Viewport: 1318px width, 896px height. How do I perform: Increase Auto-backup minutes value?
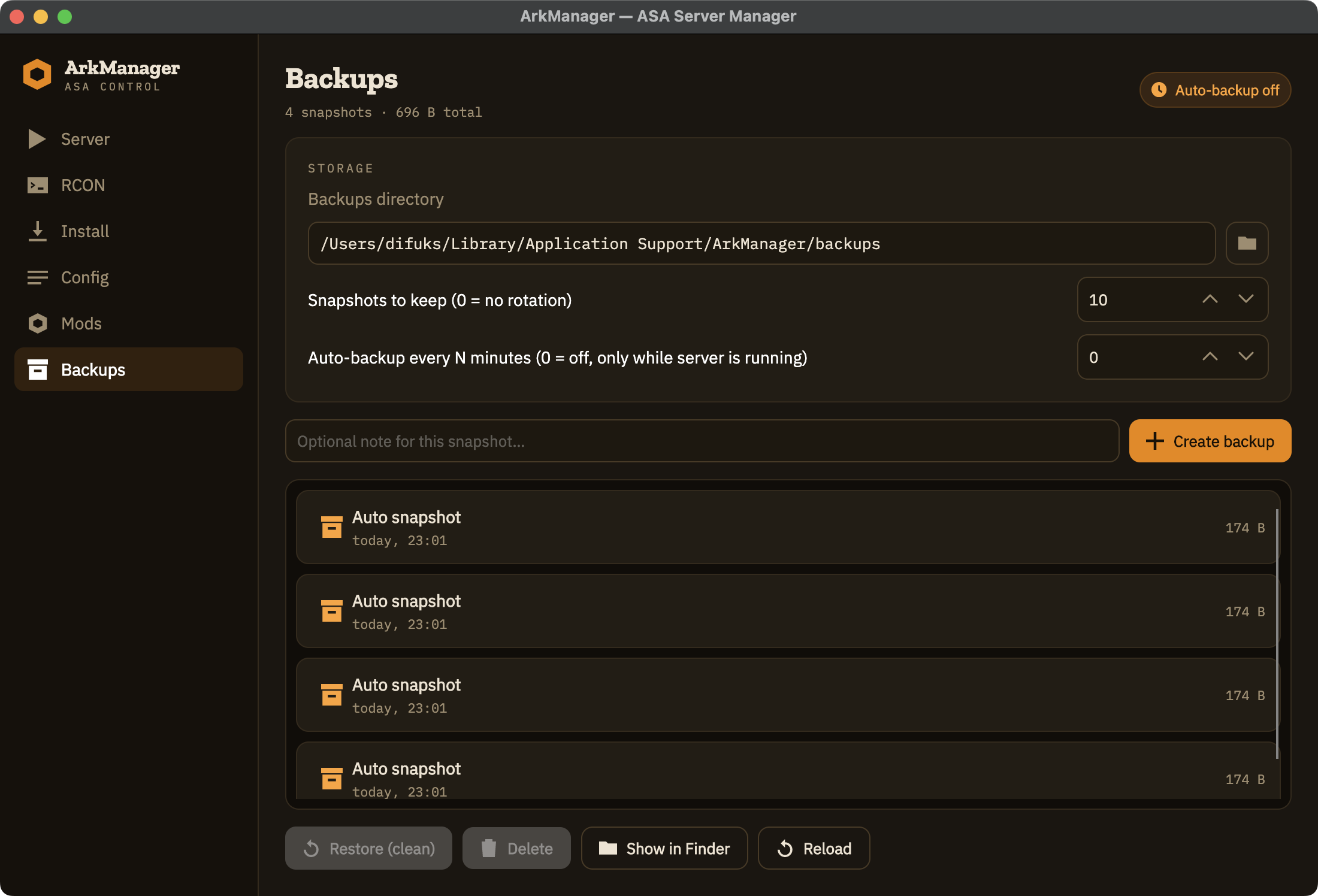(x=1210, y=356)
